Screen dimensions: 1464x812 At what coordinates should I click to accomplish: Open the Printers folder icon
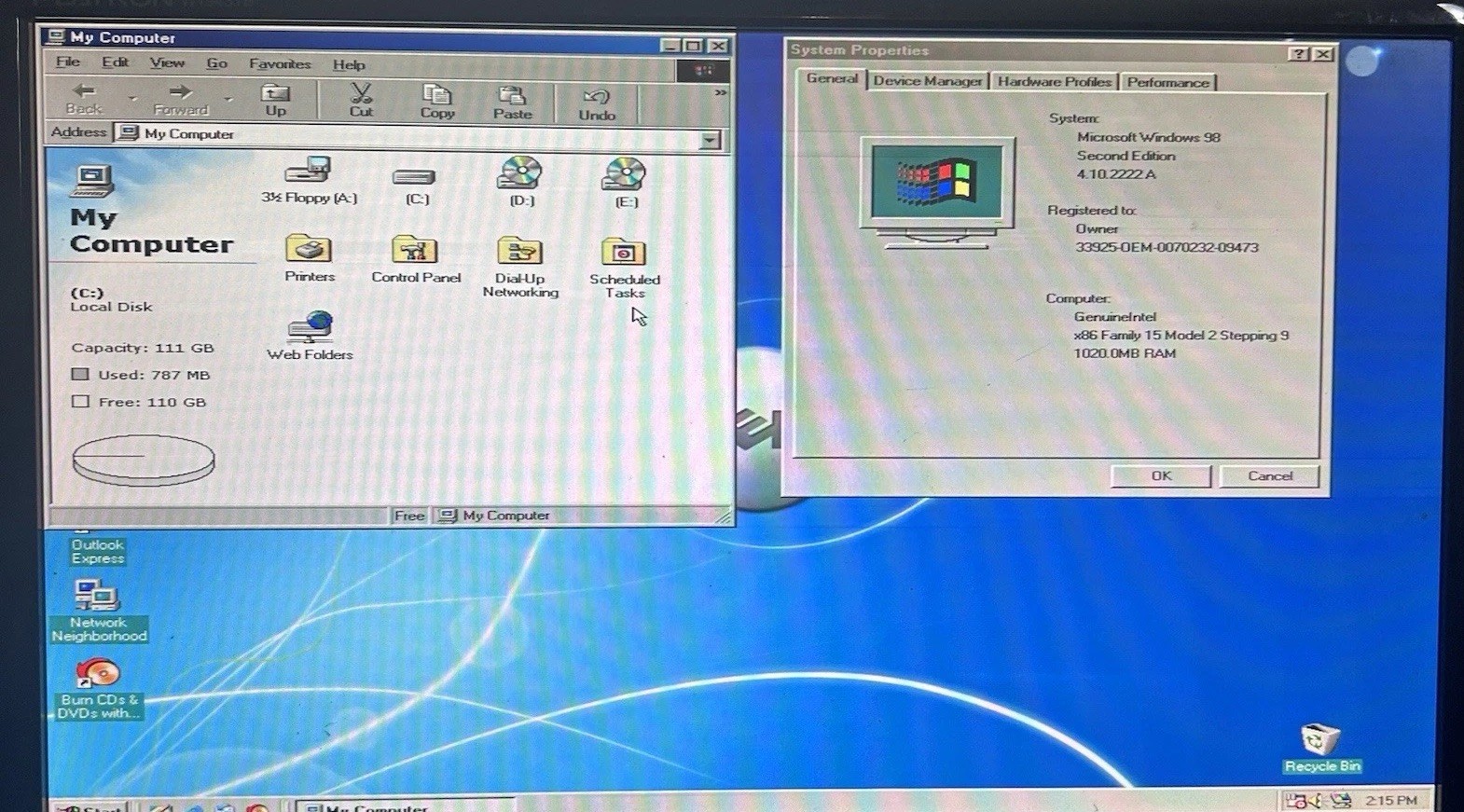(309, 249)
